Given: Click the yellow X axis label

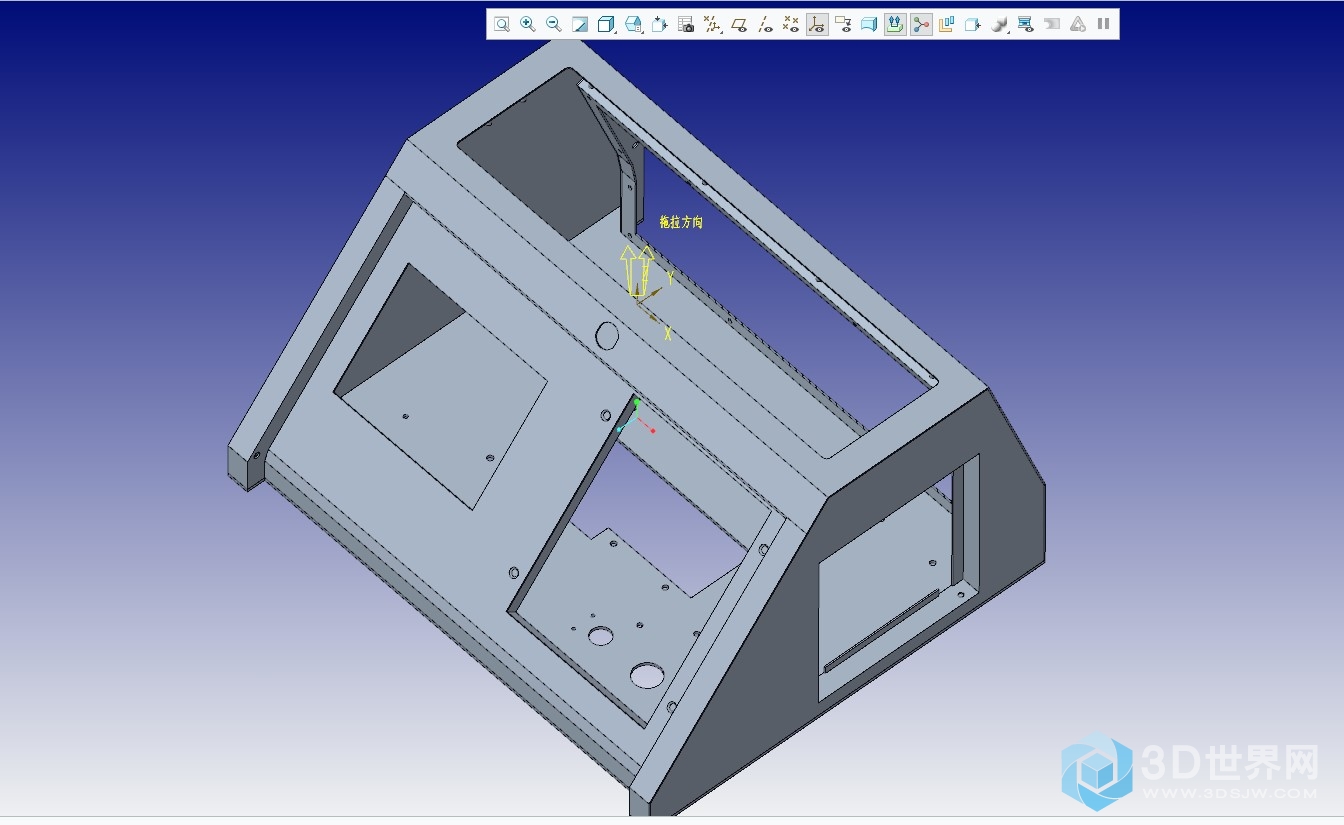Looking at the screenshot, I should (667, 334).
